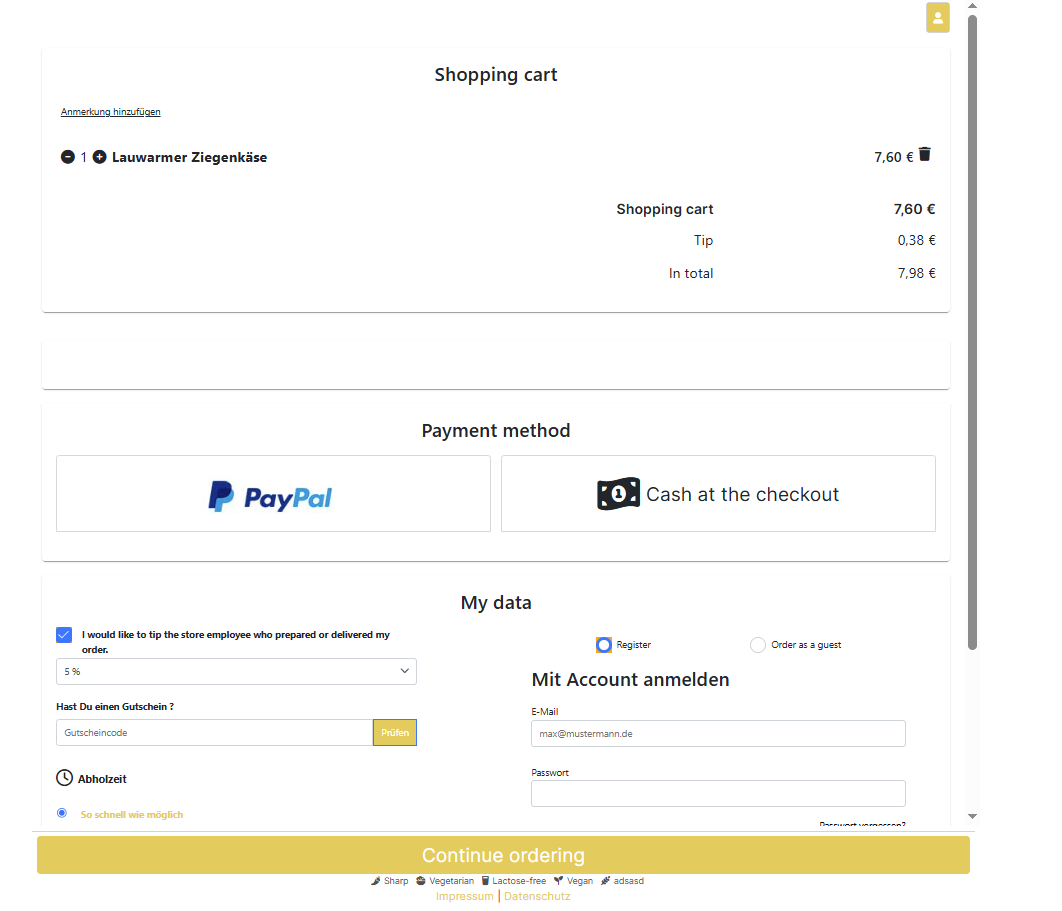Click the Lactose-free legend icon
The width and height of the screenshot is (1062, 911).
[x=485, y=881]
